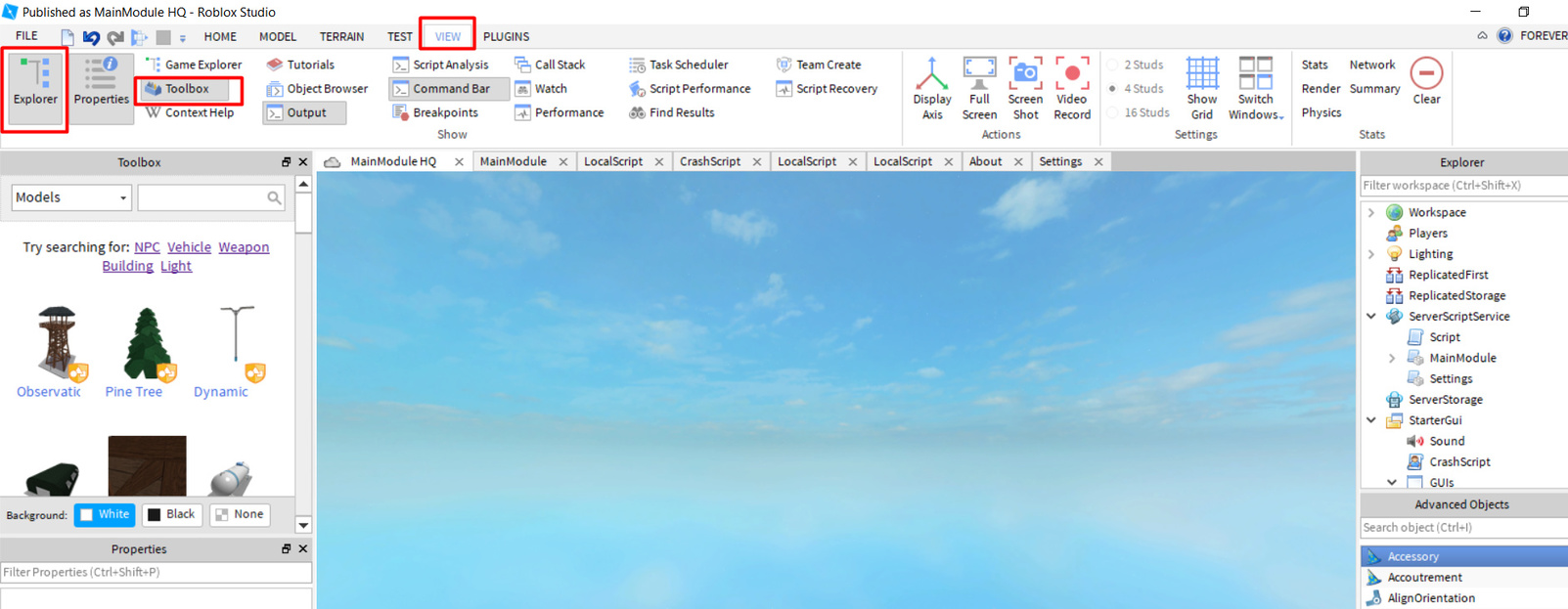Expand the MainModule tree node
Screen dimensions: 1568x609
pyautogui.click(x=1392, y=359)
